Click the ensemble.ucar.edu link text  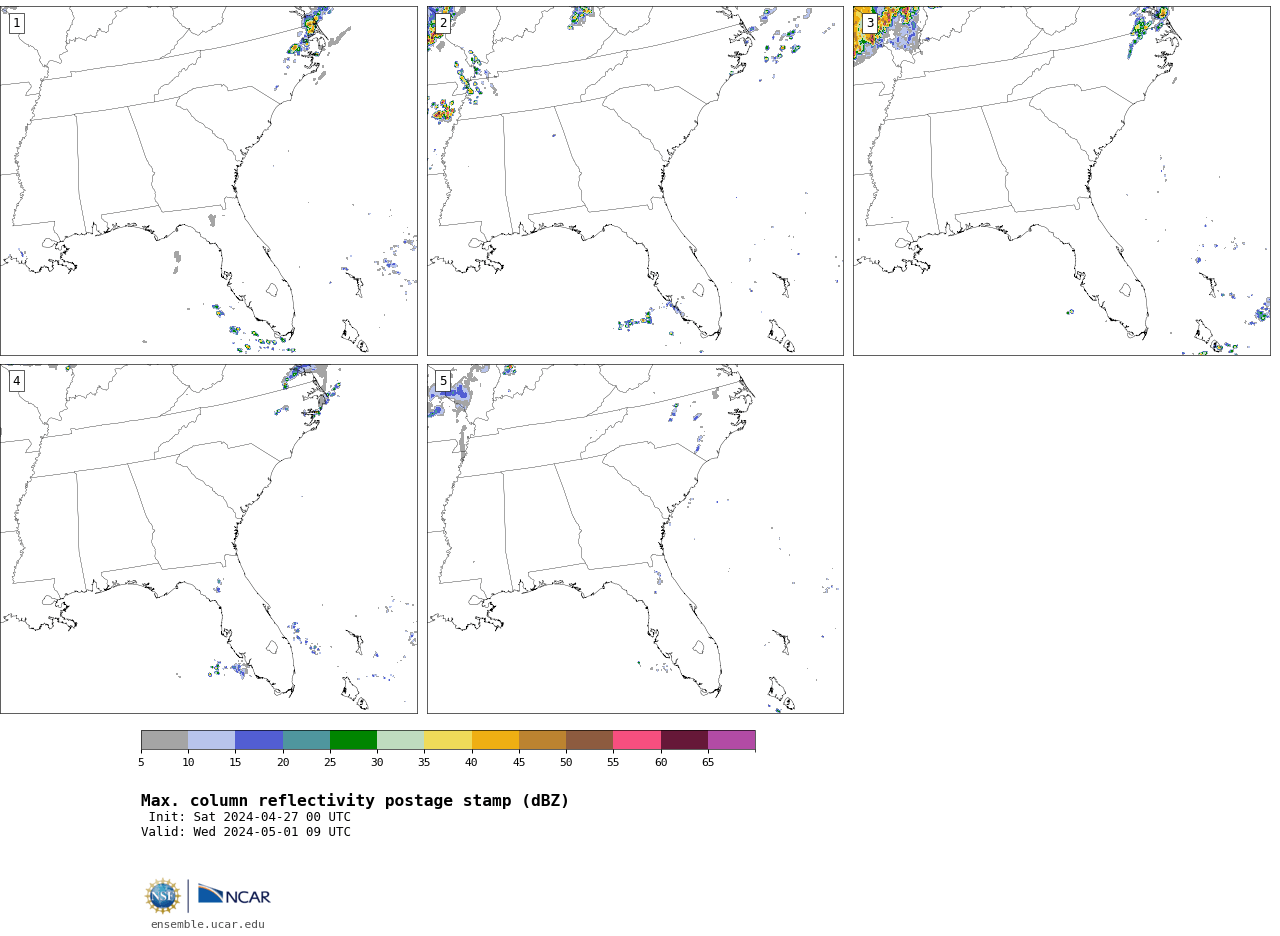[208, 925]
